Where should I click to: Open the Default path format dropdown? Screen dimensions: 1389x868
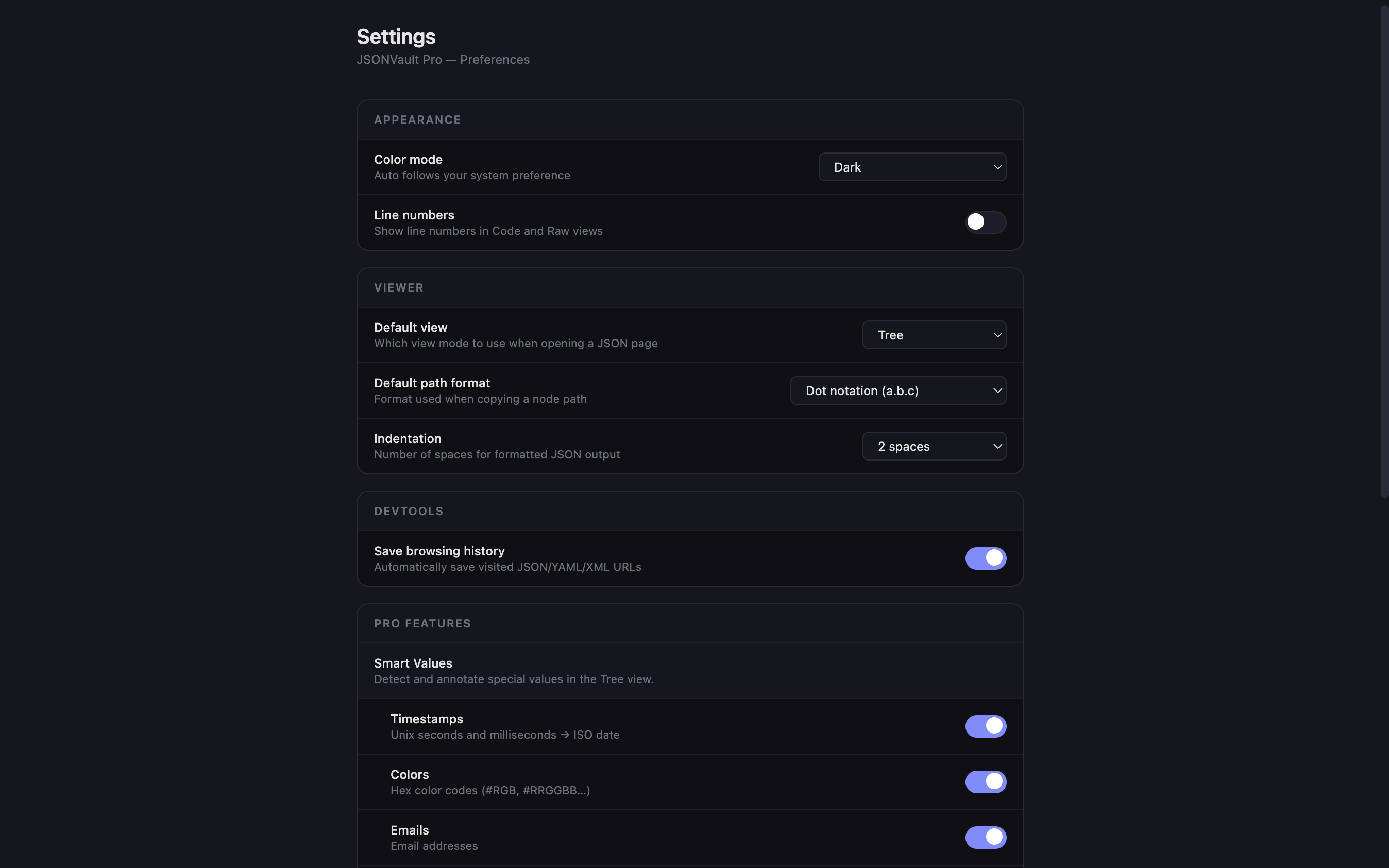pyautogui.click(x=897, y=390)
